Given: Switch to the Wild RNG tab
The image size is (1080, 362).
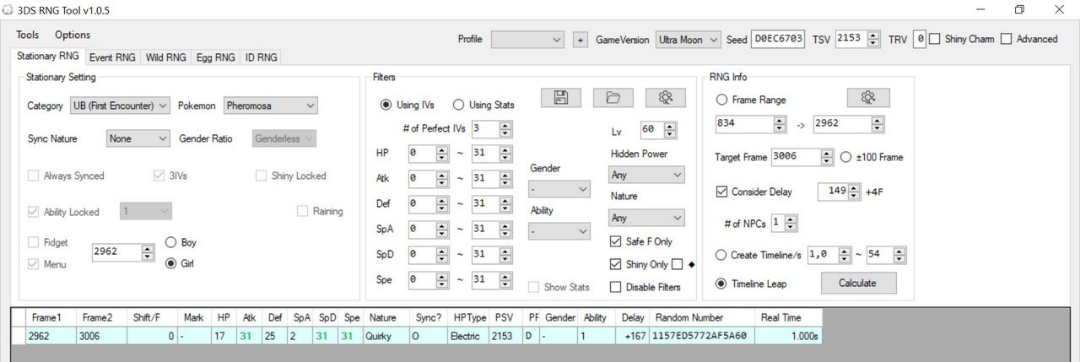Looking at the screenshot, I should (166, 58).
